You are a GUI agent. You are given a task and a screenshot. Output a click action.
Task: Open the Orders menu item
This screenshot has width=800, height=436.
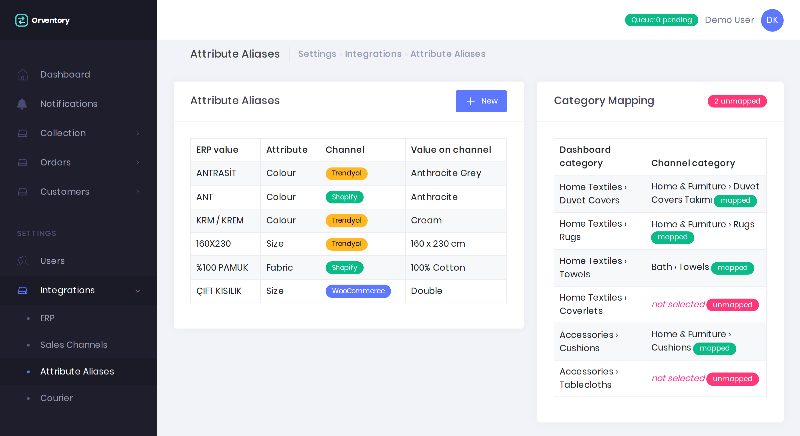55,162
